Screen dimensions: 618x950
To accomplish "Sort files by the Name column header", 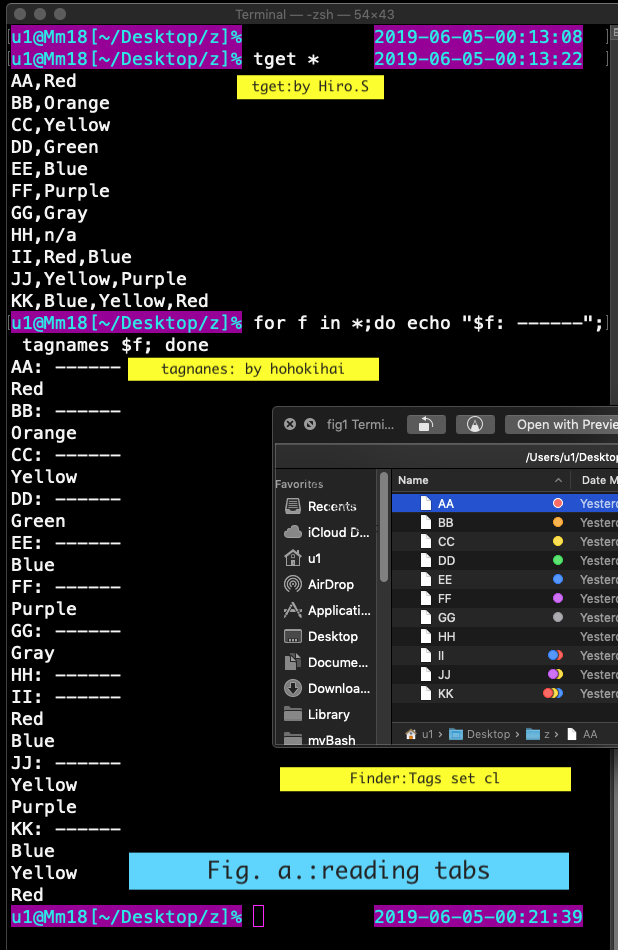I will (x=414, y=481).
